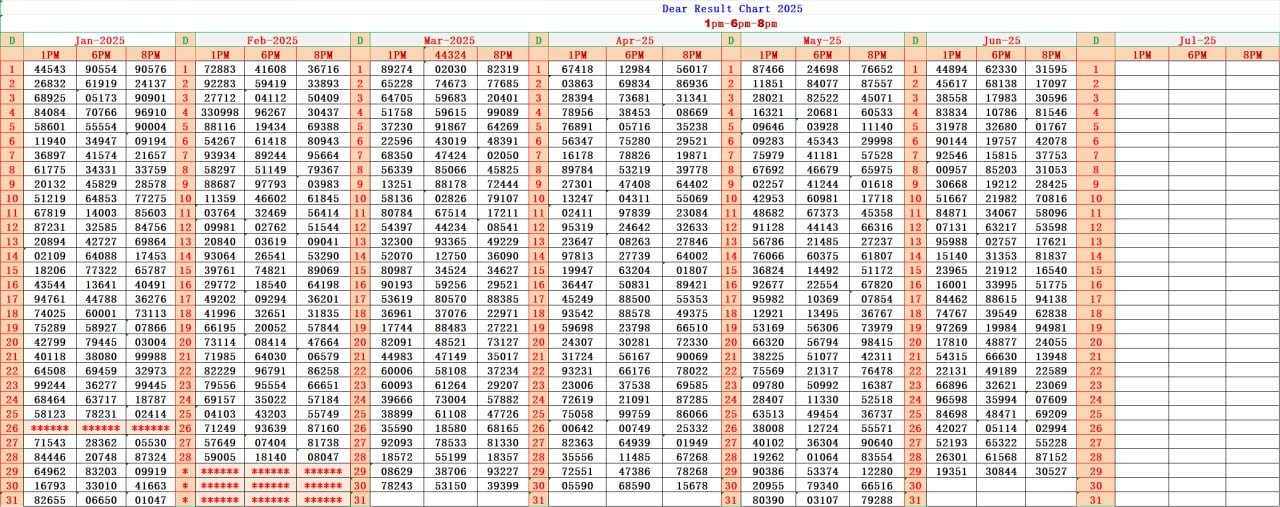
Task: Click cell 89274 in March
Action: tap(397, 69)
